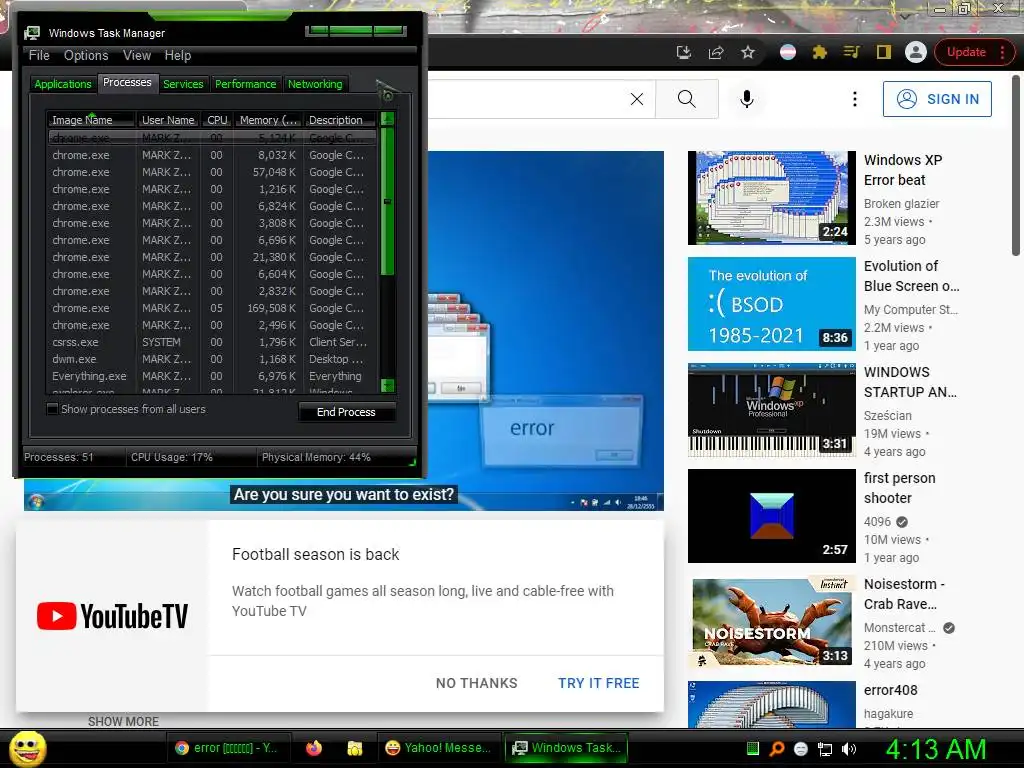Click SHOW MORE below the video
This screenshot has height=768, width=1024.
[123, 722]
